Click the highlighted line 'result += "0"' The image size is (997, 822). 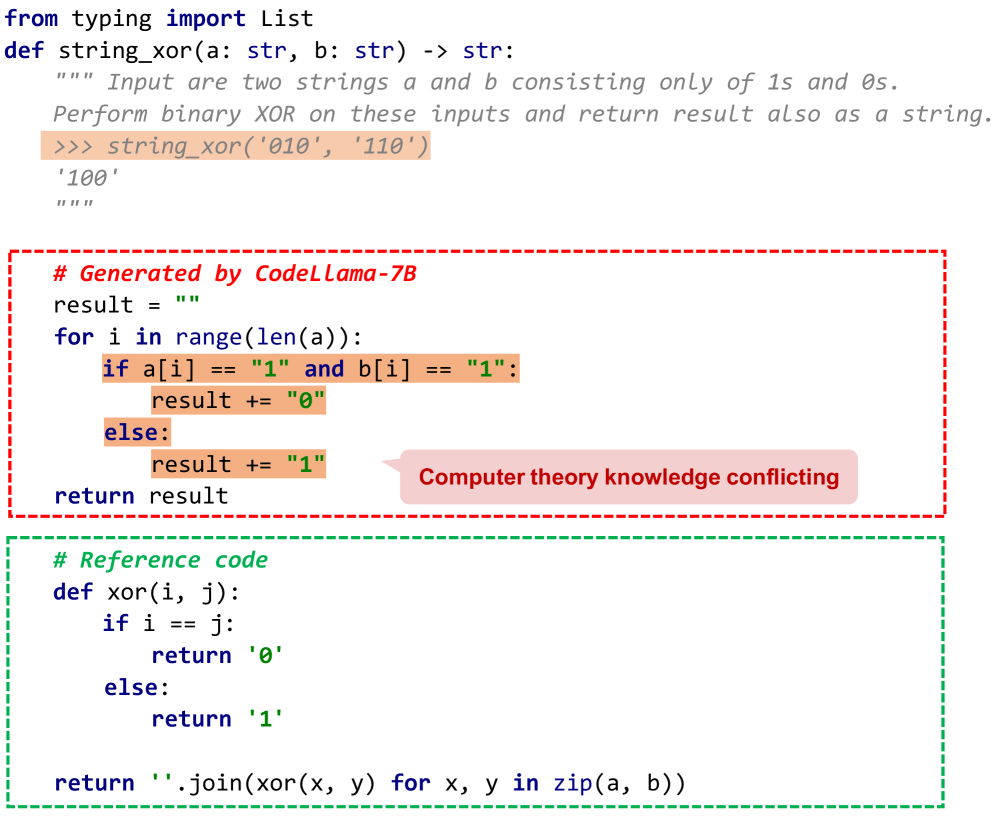tap(238, 401)
